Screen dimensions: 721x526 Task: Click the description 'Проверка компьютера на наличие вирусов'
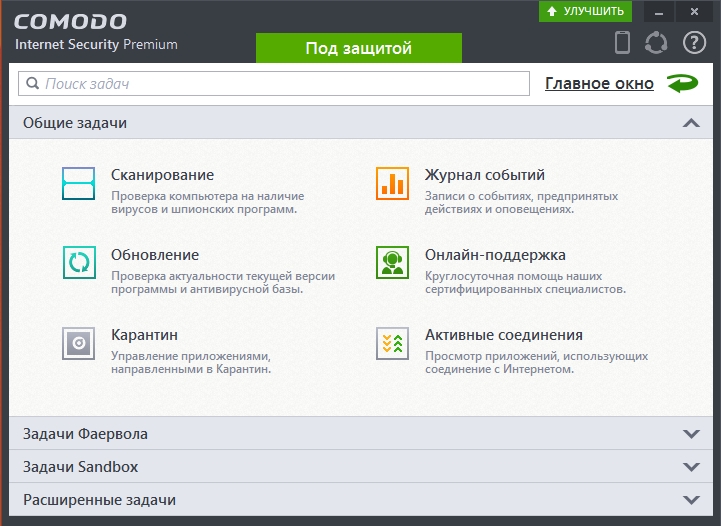[x=207, y=202]
